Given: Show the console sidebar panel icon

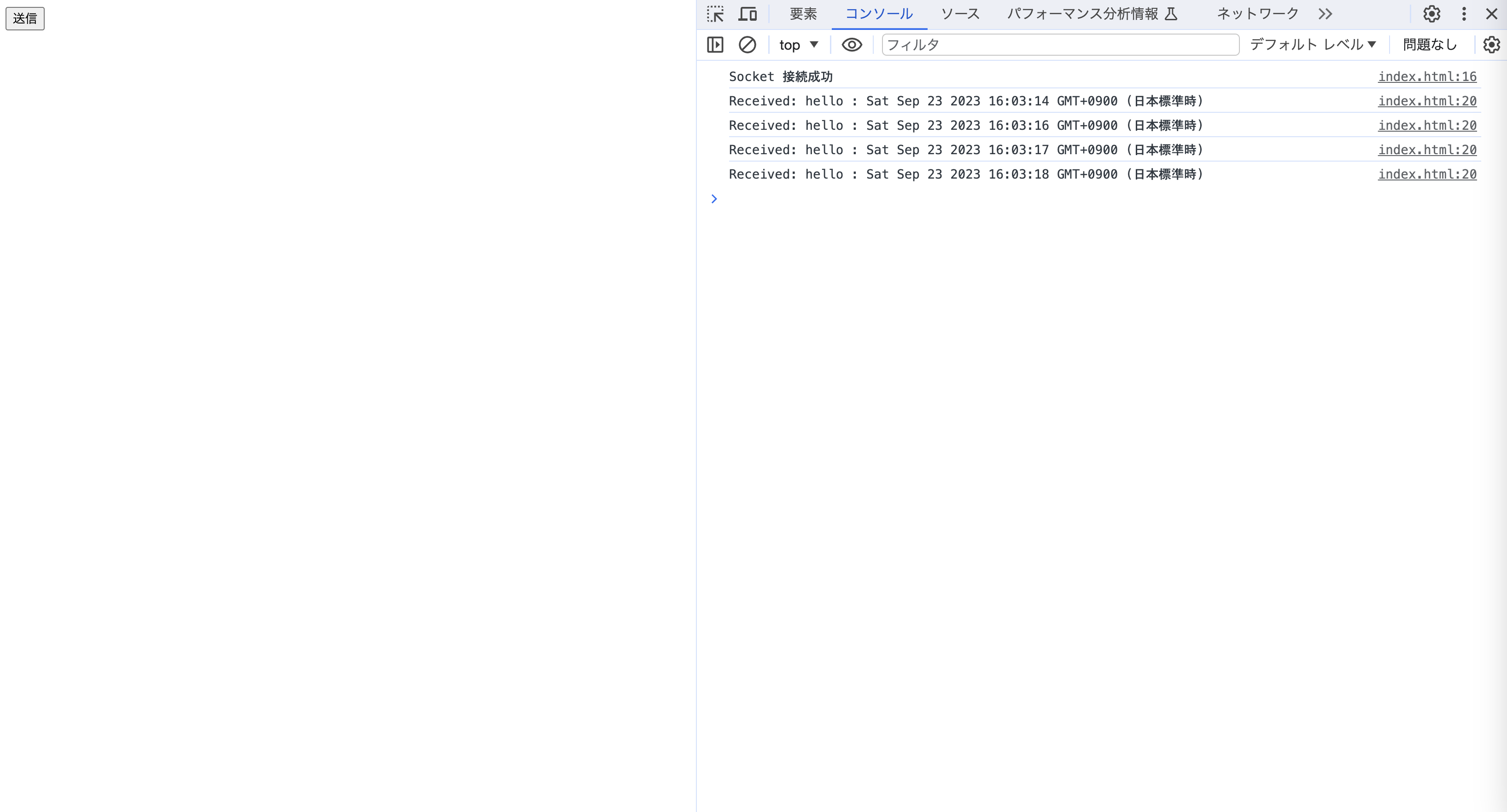Looking at the screenshot, I should (715, 45).
